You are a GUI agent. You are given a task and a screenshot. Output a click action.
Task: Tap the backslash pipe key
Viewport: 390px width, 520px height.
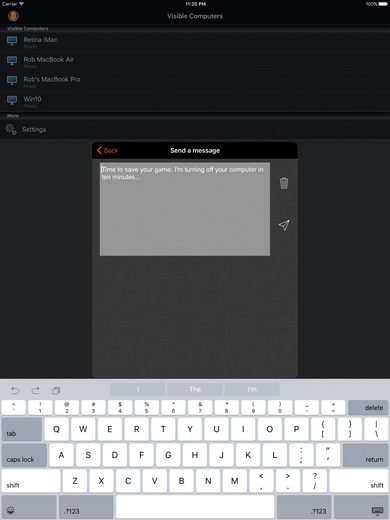pos(376,429)
